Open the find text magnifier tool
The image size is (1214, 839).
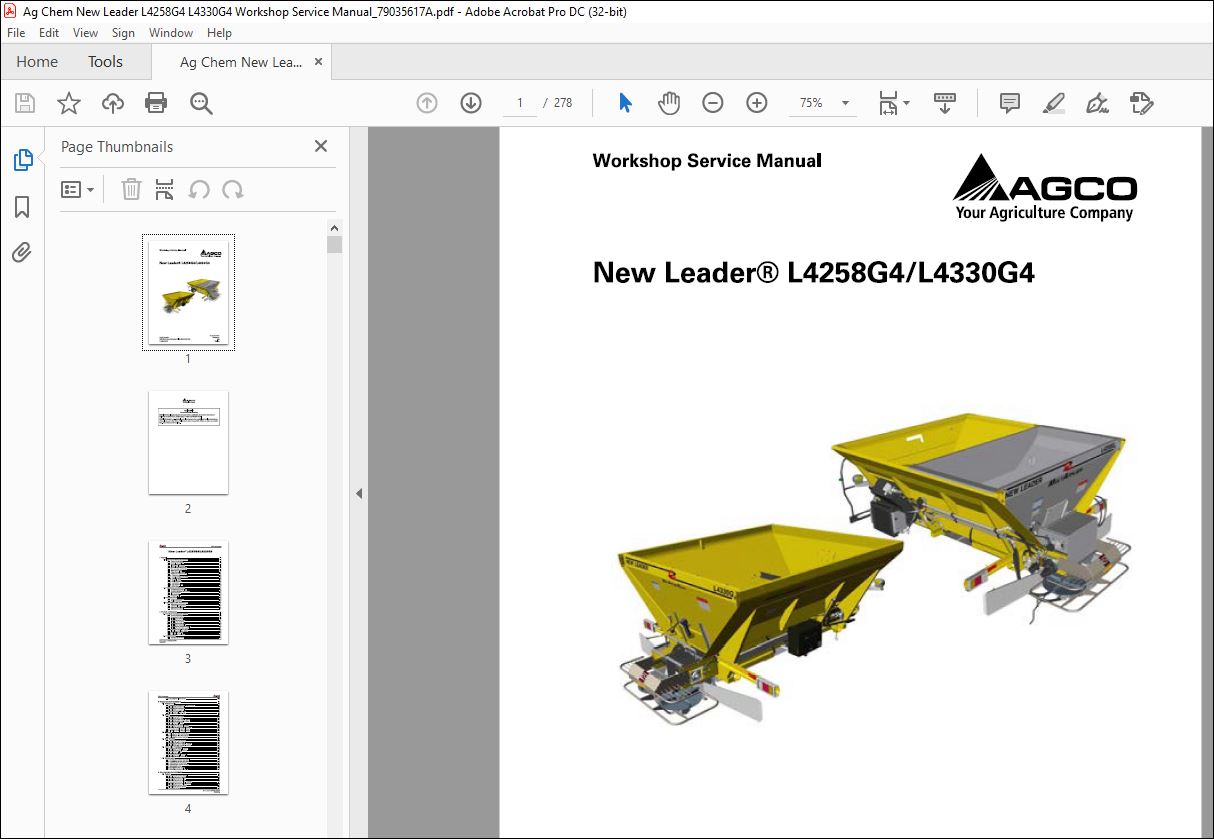point(201,103)
